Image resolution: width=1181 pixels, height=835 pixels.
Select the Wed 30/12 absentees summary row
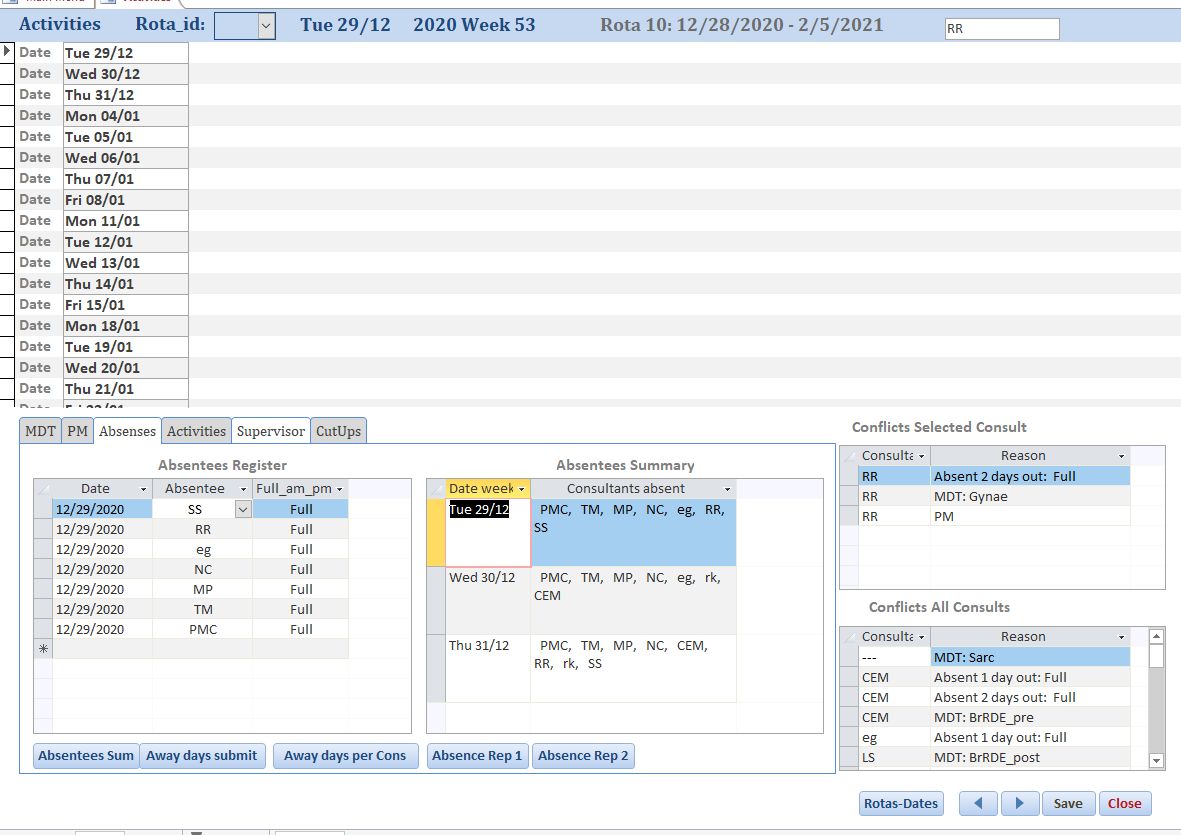[x=436, y=600]
